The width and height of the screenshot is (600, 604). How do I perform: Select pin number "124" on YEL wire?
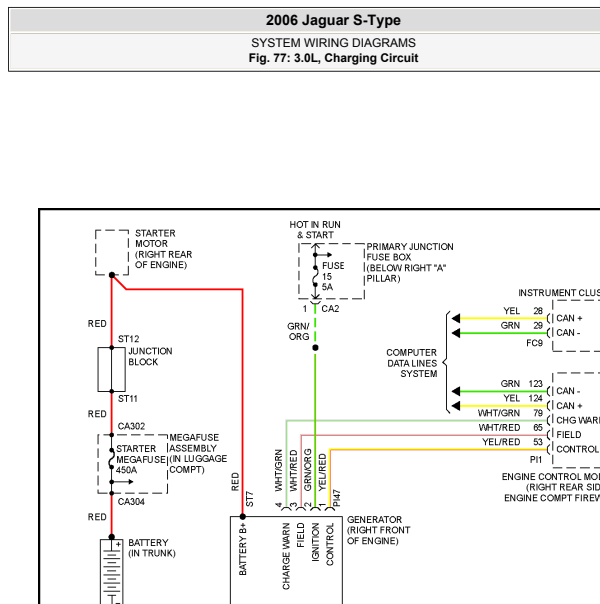[535, 398]
